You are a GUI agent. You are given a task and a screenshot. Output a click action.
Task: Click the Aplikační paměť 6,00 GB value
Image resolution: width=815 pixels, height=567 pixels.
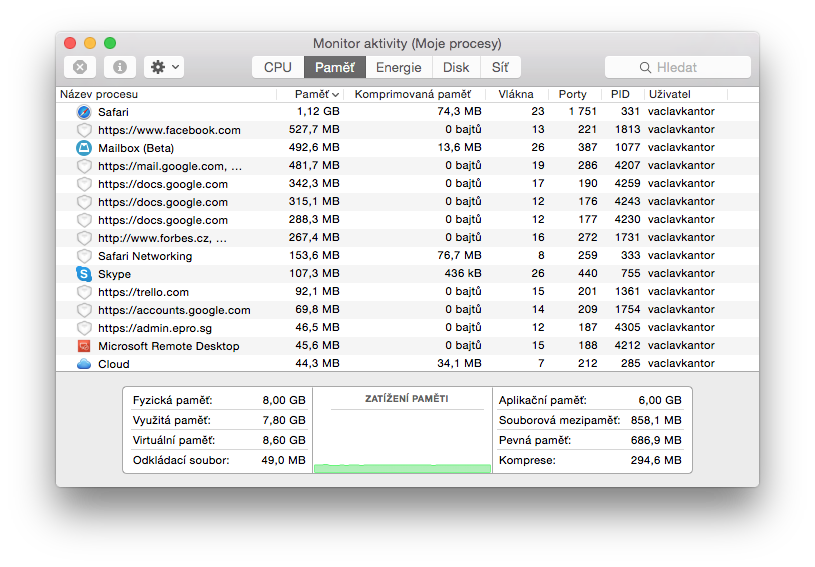(660, 400)
